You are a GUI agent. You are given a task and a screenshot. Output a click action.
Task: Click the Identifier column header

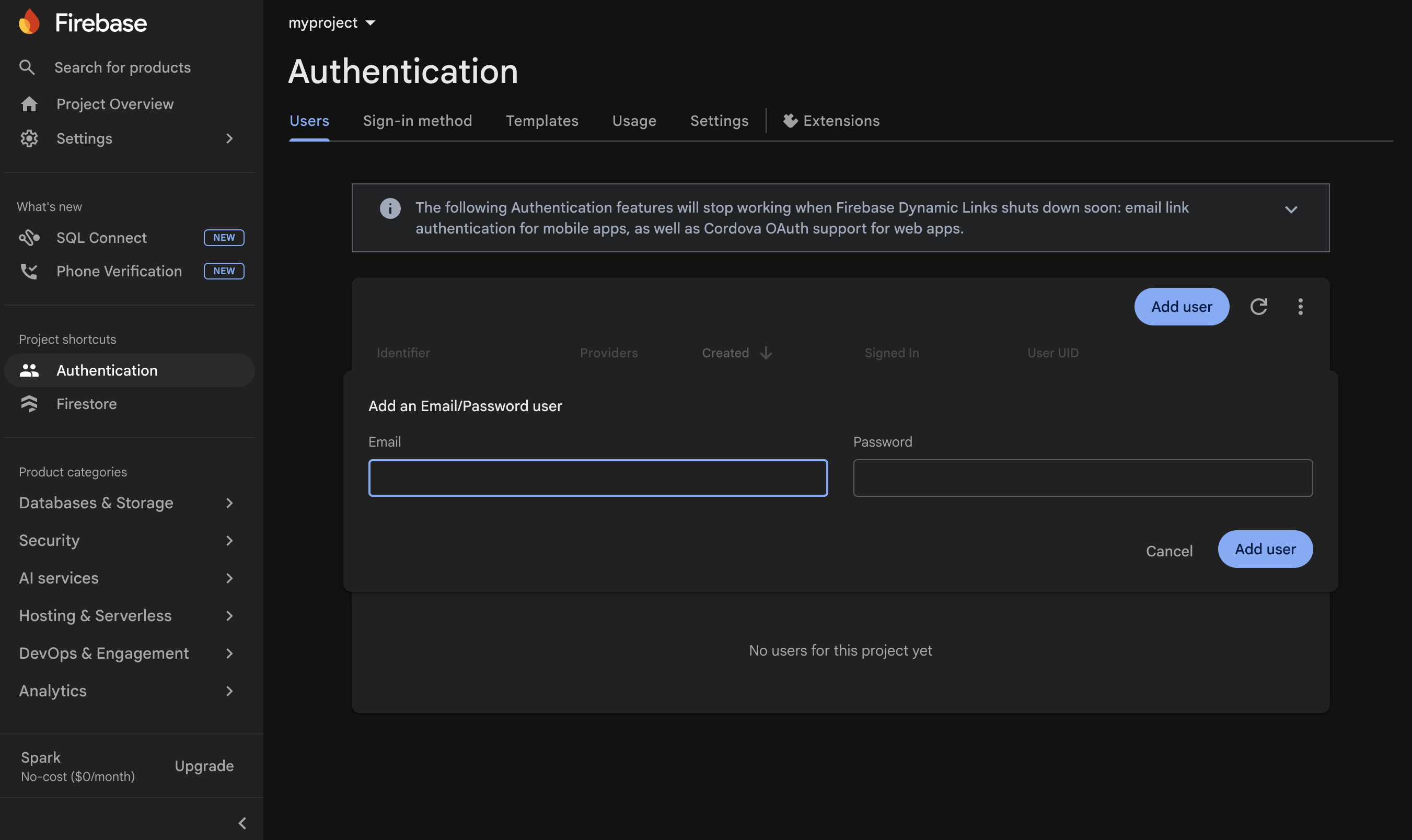(x=403, y=353)
